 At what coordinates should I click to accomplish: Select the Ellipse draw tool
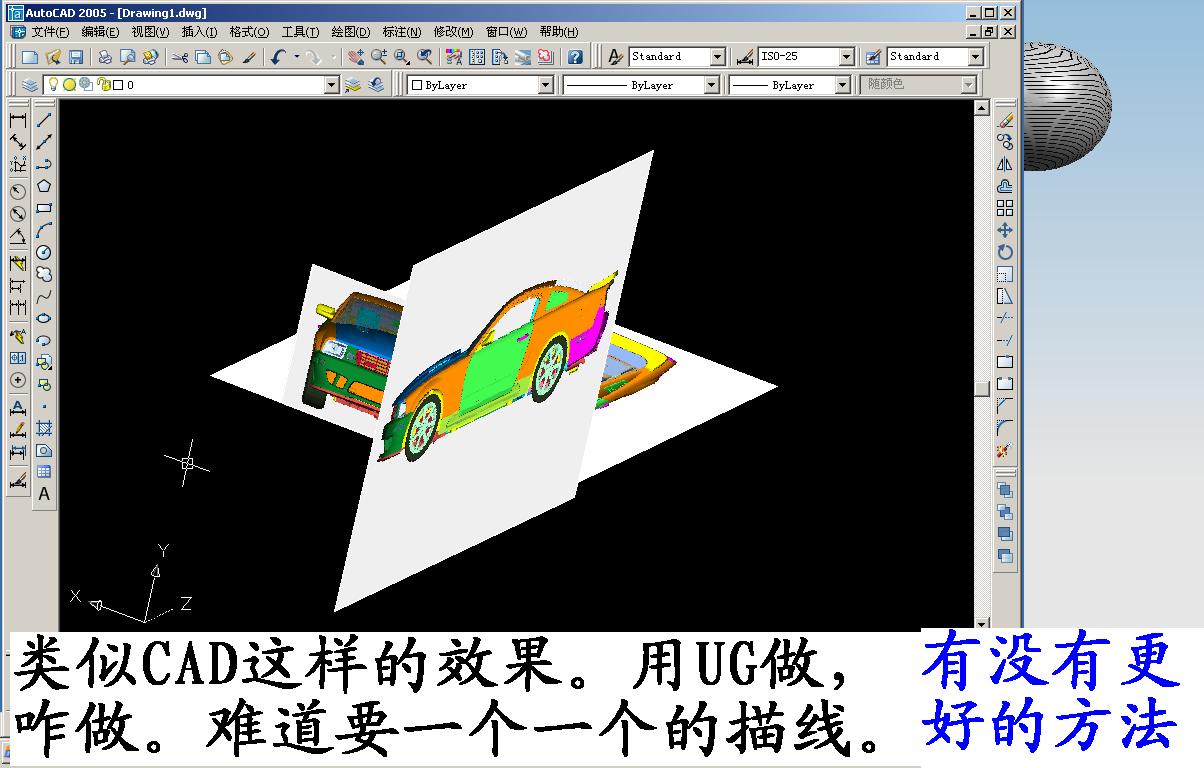(44, 318)
